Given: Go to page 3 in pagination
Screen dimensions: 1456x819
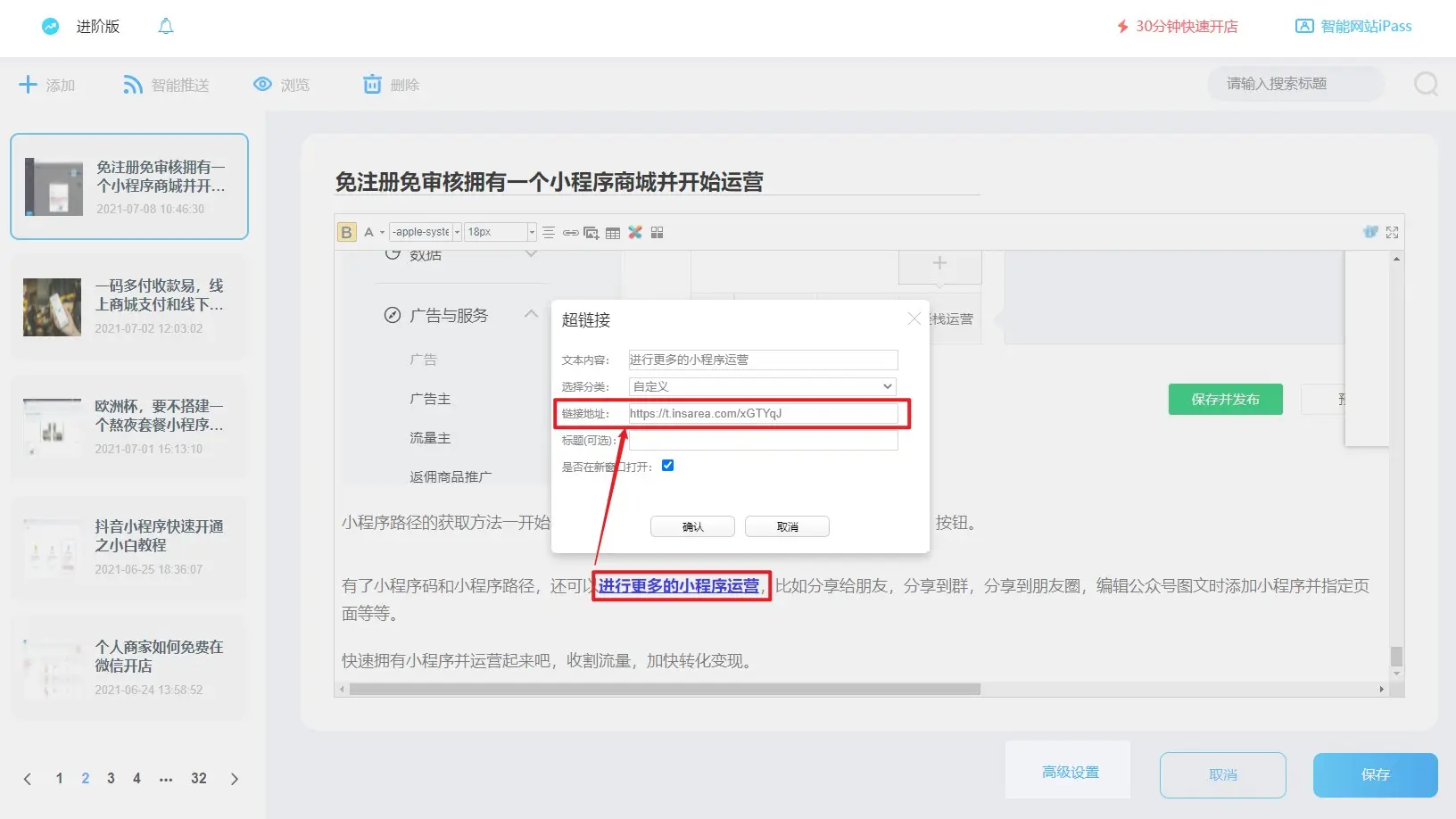Looking at the screenshot, I should pyautogui.click(x=111, y=779).
